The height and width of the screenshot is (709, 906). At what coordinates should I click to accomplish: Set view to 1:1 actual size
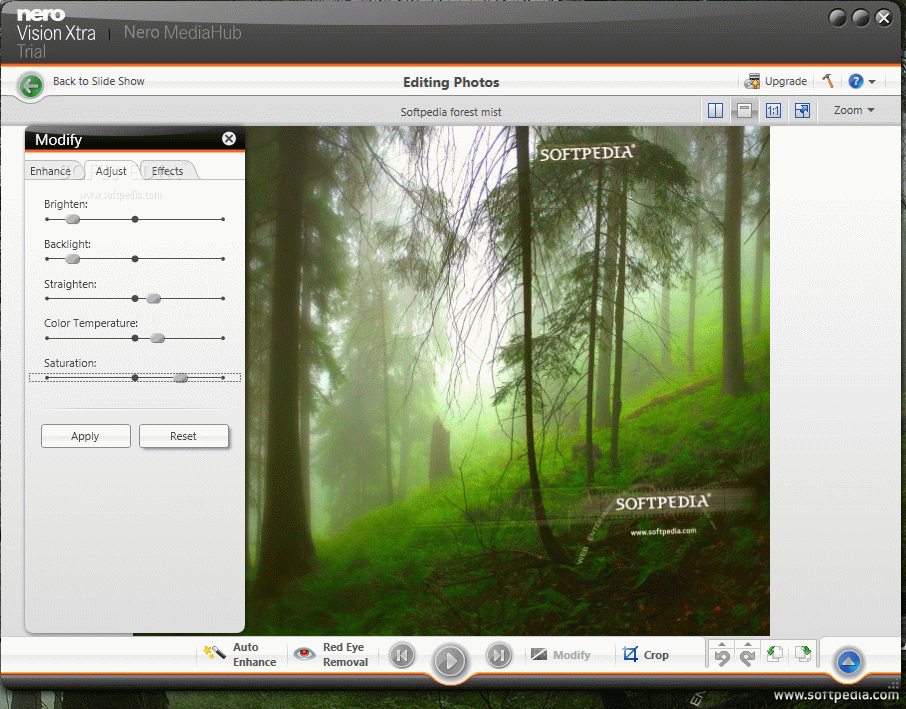773,110
